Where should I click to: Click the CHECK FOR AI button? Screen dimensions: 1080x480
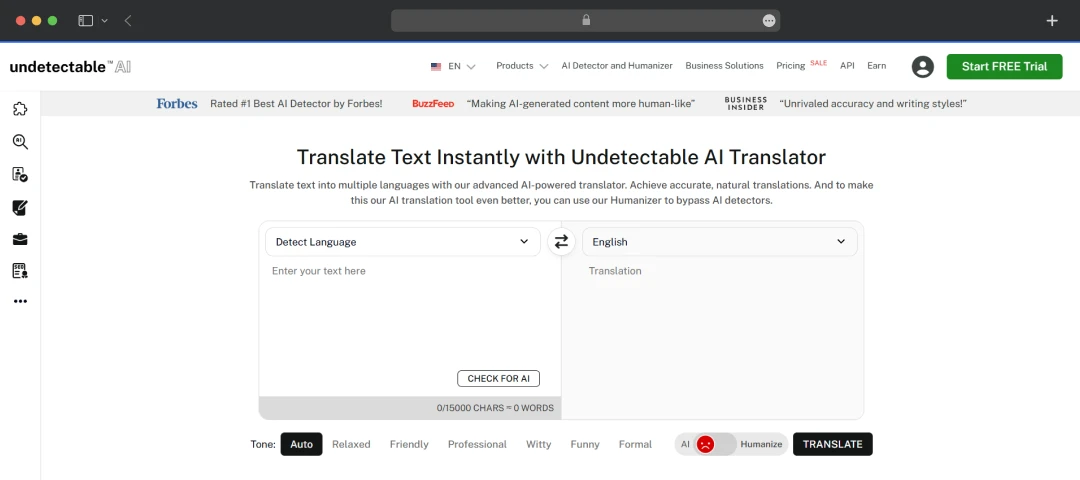coord(499,379)
